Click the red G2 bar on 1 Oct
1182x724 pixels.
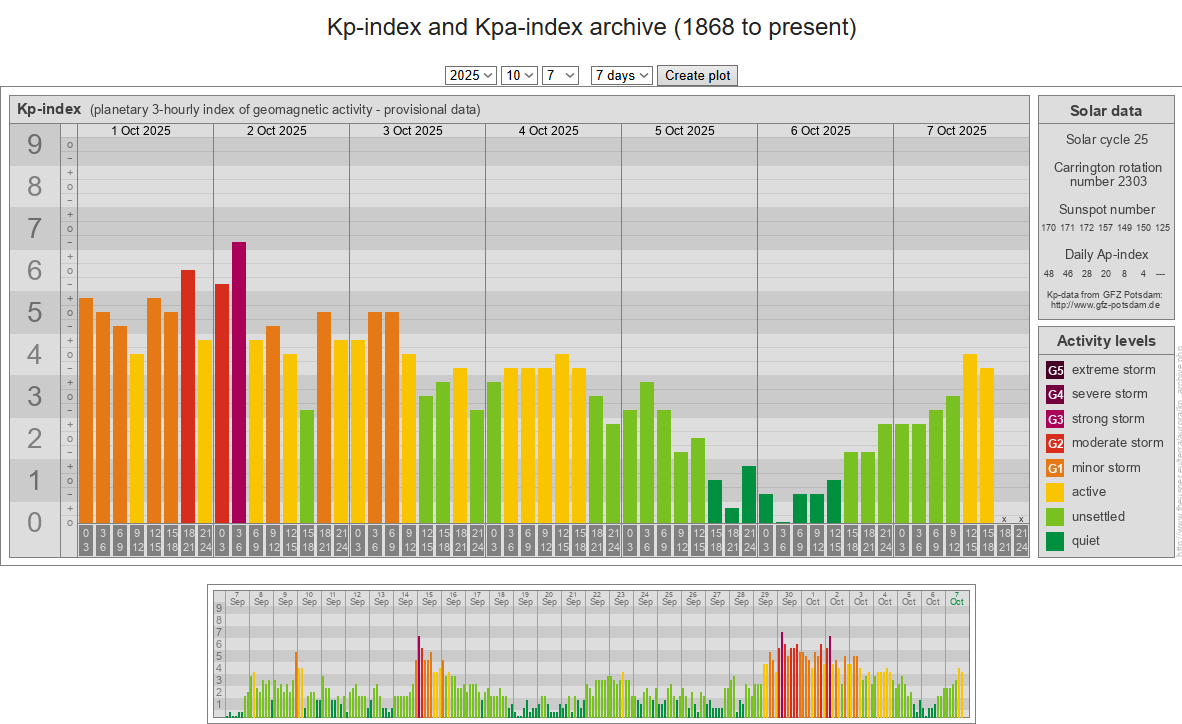coord(188,395)
